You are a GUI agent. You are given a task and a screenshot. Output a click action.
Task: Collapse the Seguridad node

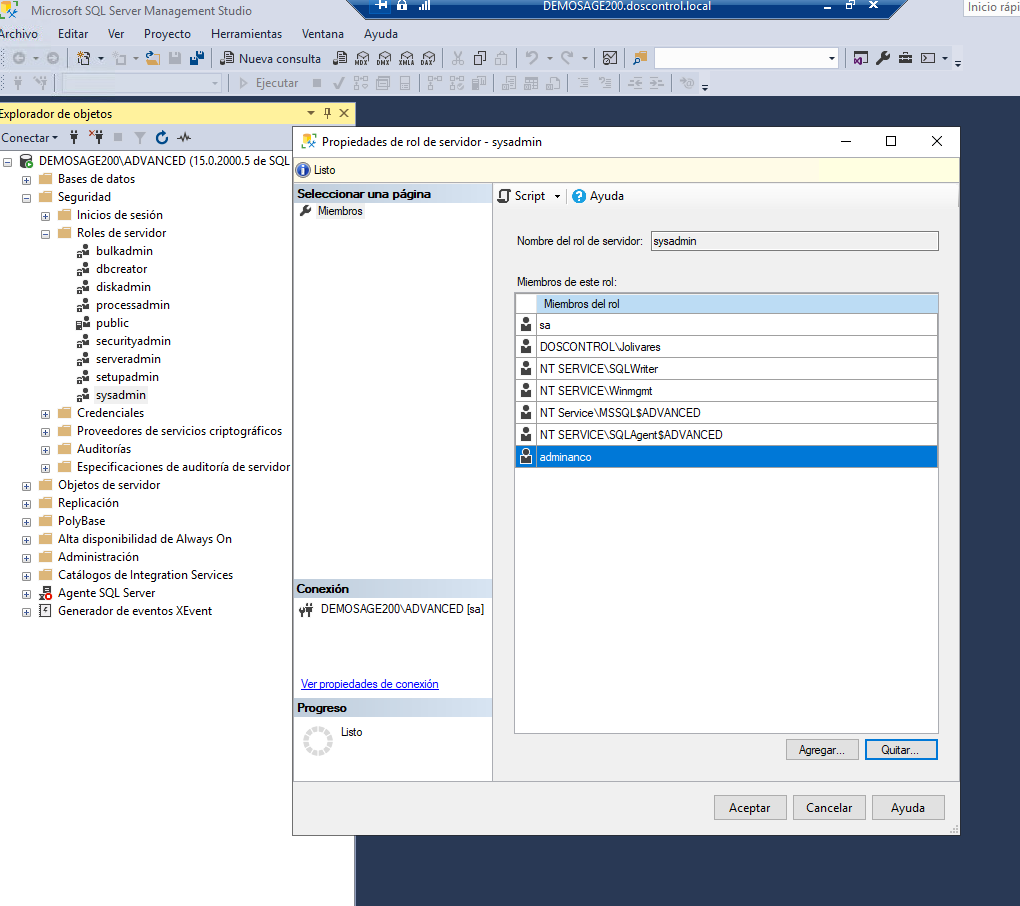pyautogui.click(x=27, y=198)
